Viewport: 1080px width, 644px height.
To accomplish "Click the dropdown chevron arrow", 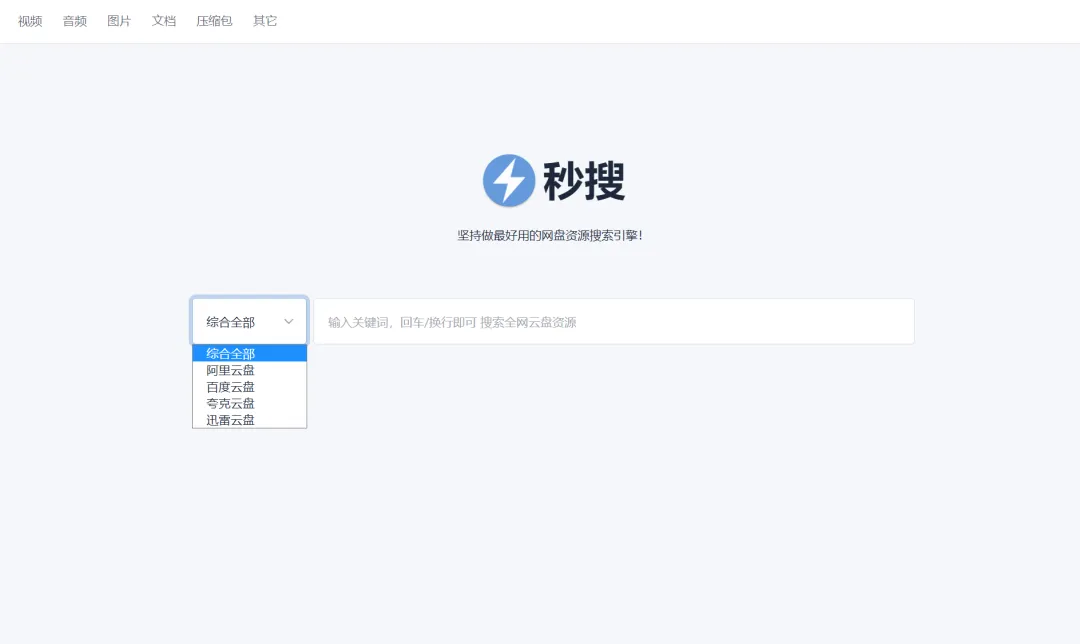I will (x=289, y=322).
